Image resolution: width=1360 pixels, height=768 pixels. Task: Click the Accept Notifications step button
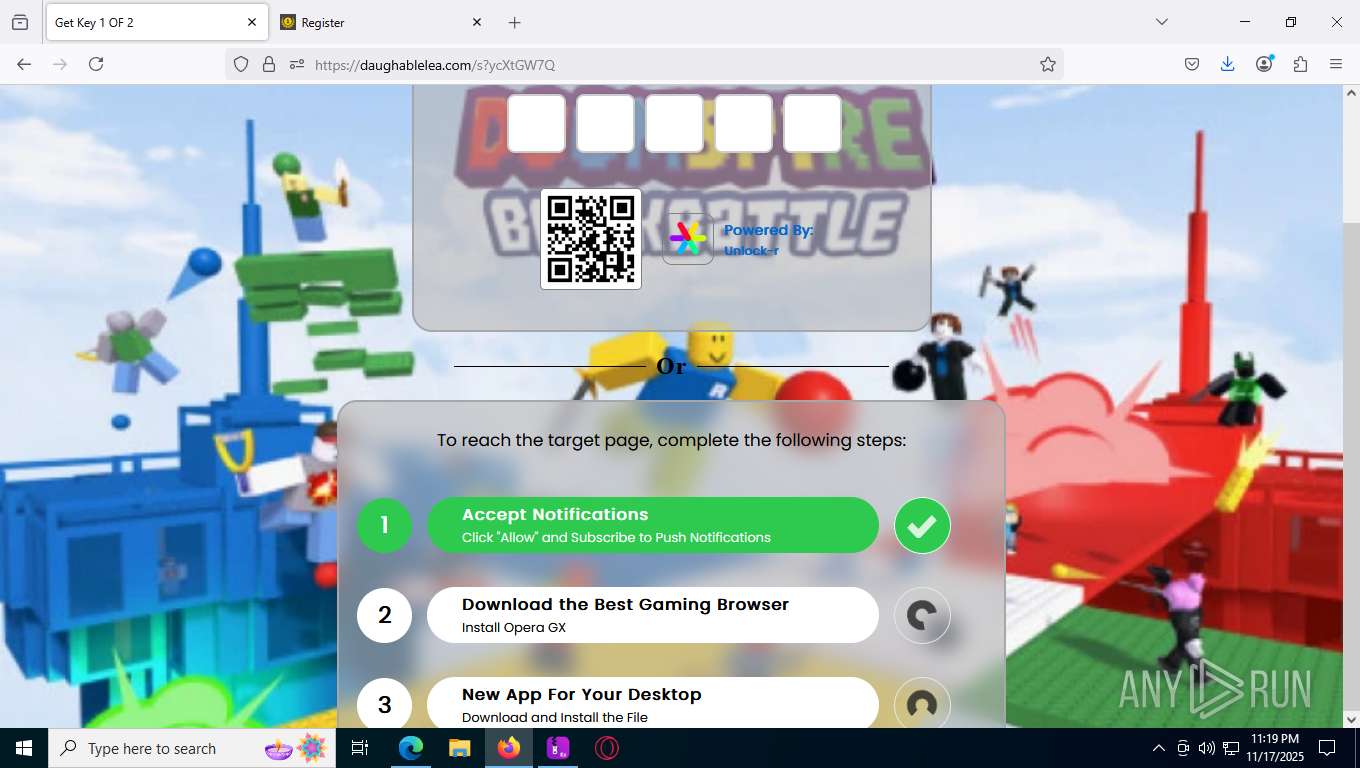pyautogui.click(x=653, y=525)
